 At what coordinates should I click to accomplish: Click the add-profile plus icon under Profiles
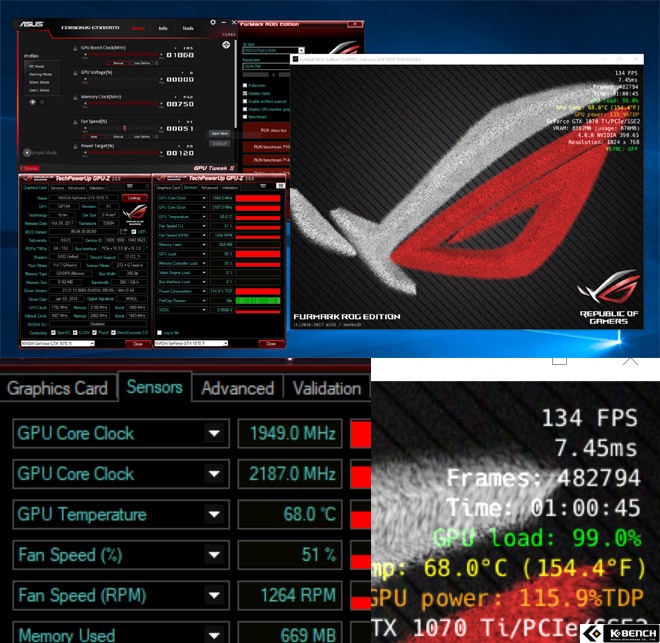pyautogui.click(x=32, y=102)
